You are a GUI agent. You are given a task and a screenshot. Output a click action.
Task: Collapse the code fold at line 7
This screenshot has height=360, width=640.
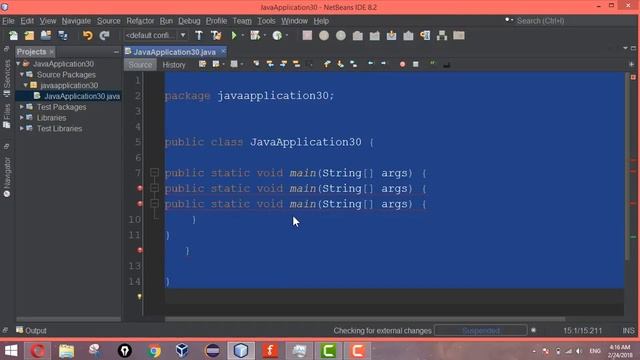coord(154,173)
